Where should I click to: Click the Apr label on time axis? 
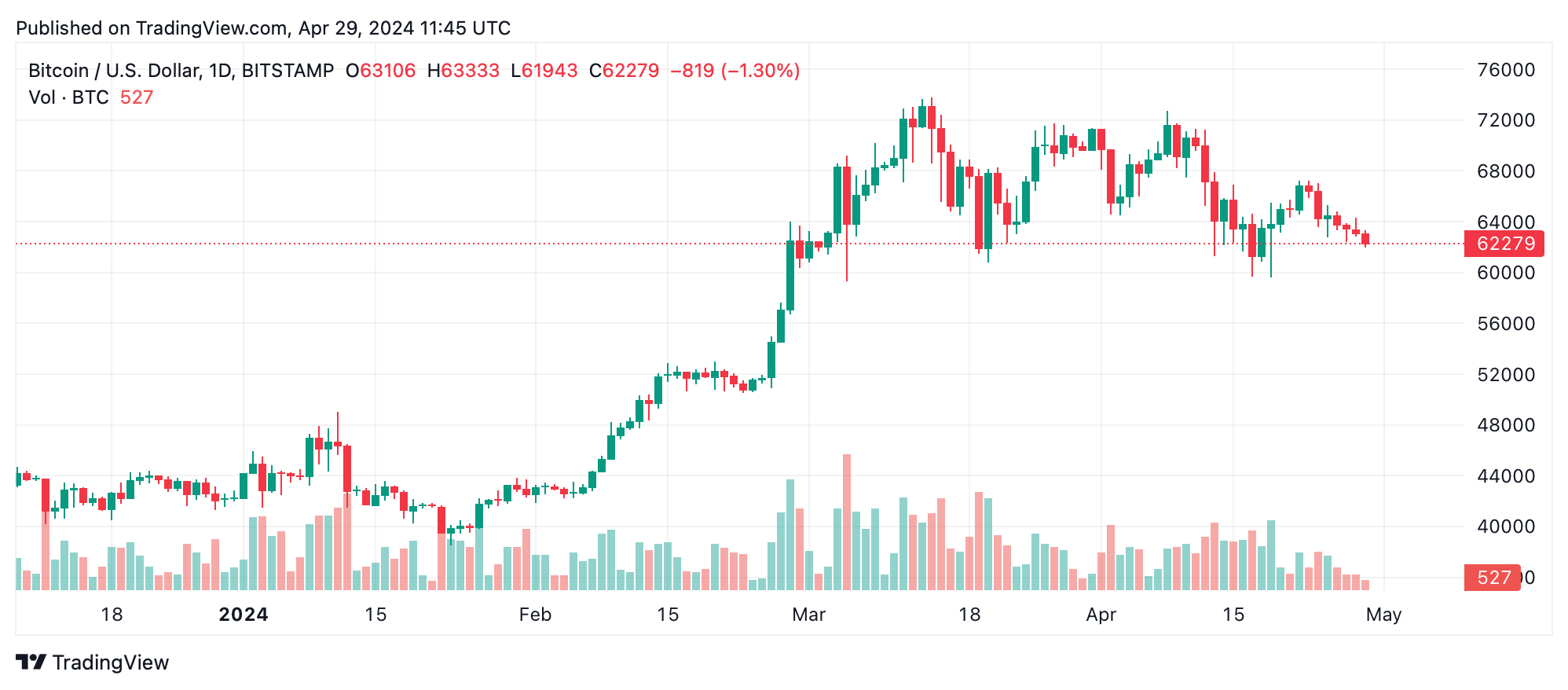coord(1101,615)
